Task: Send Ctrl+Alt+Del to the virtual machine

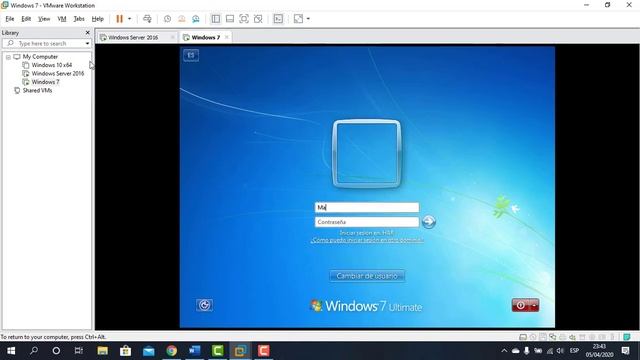Action: [x=147, y=19]
